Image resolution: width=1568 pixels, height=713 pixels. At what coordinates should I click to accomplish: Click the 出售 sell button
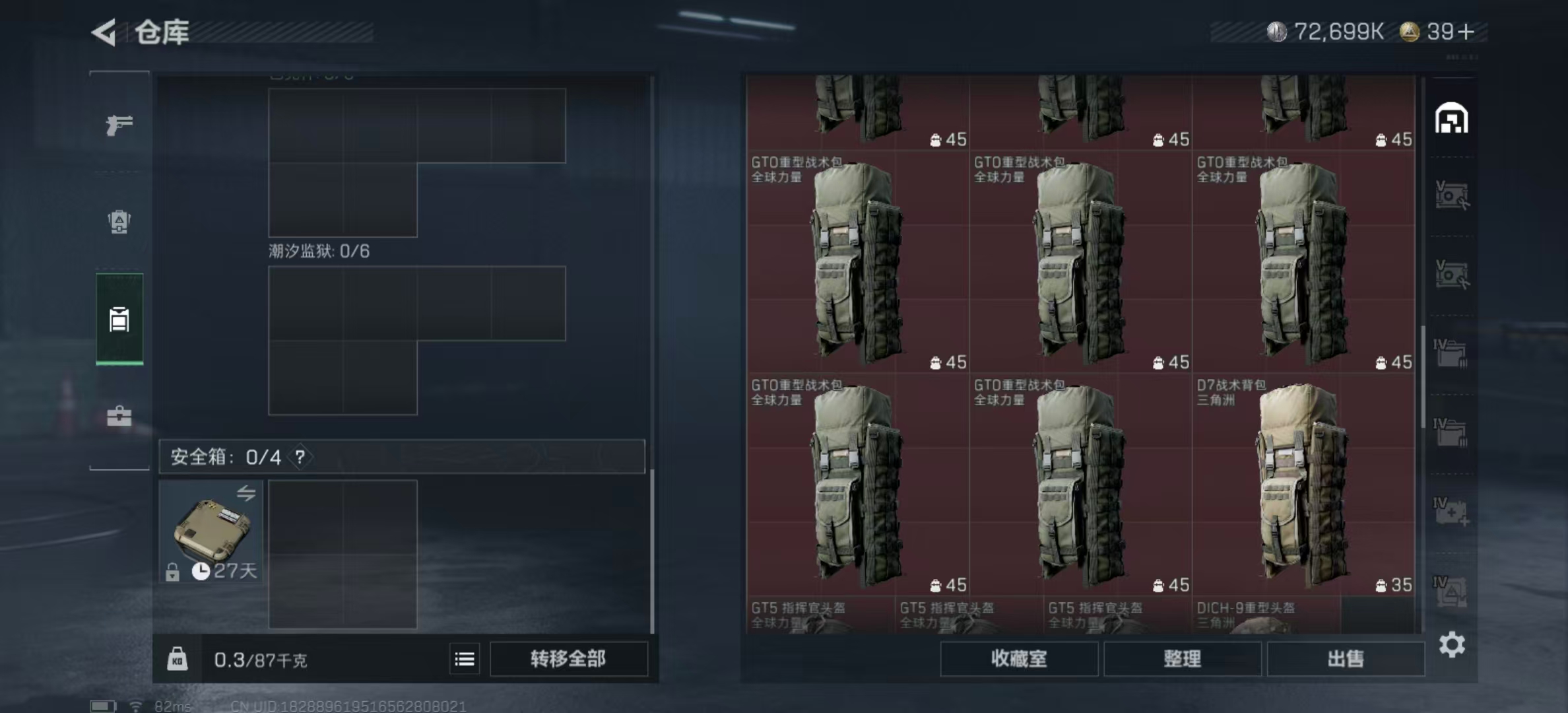pos(1346,659)
